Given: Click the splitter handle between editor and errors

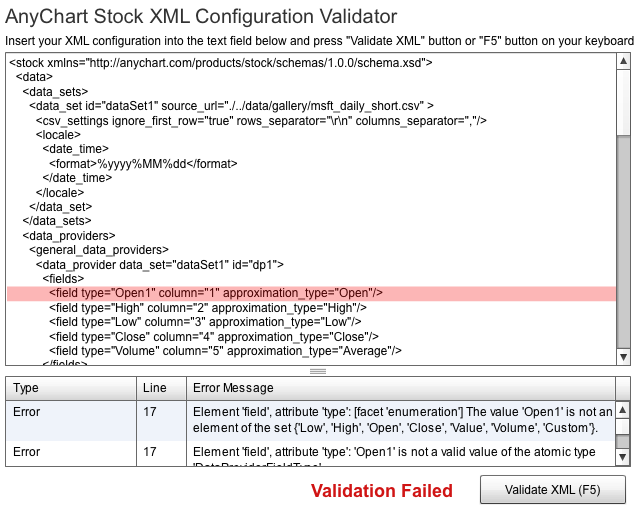Looking at the screenshot, I should point(318,371).
